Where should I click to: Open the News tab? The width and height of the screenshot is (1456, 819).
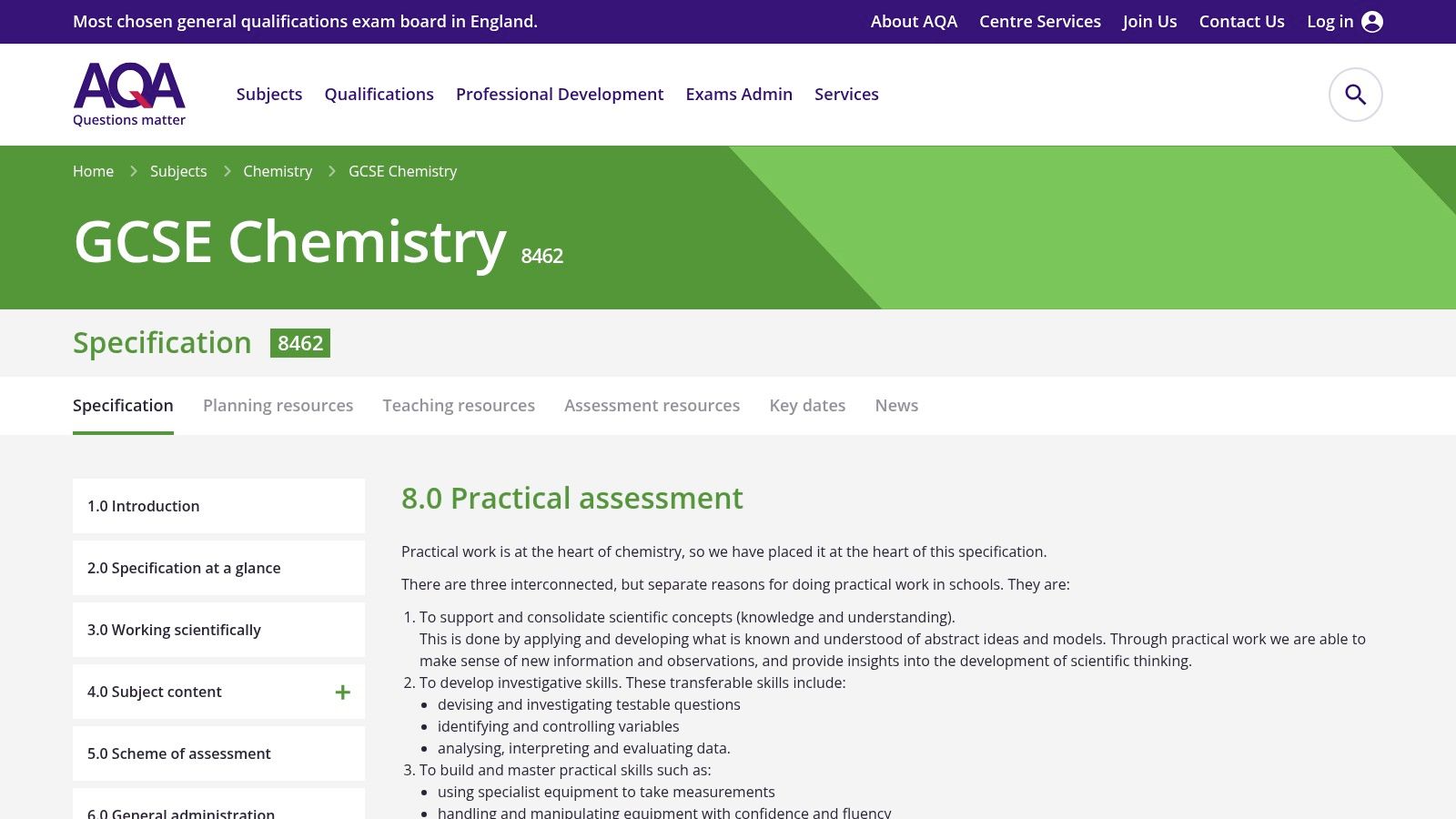click(897, 406)
